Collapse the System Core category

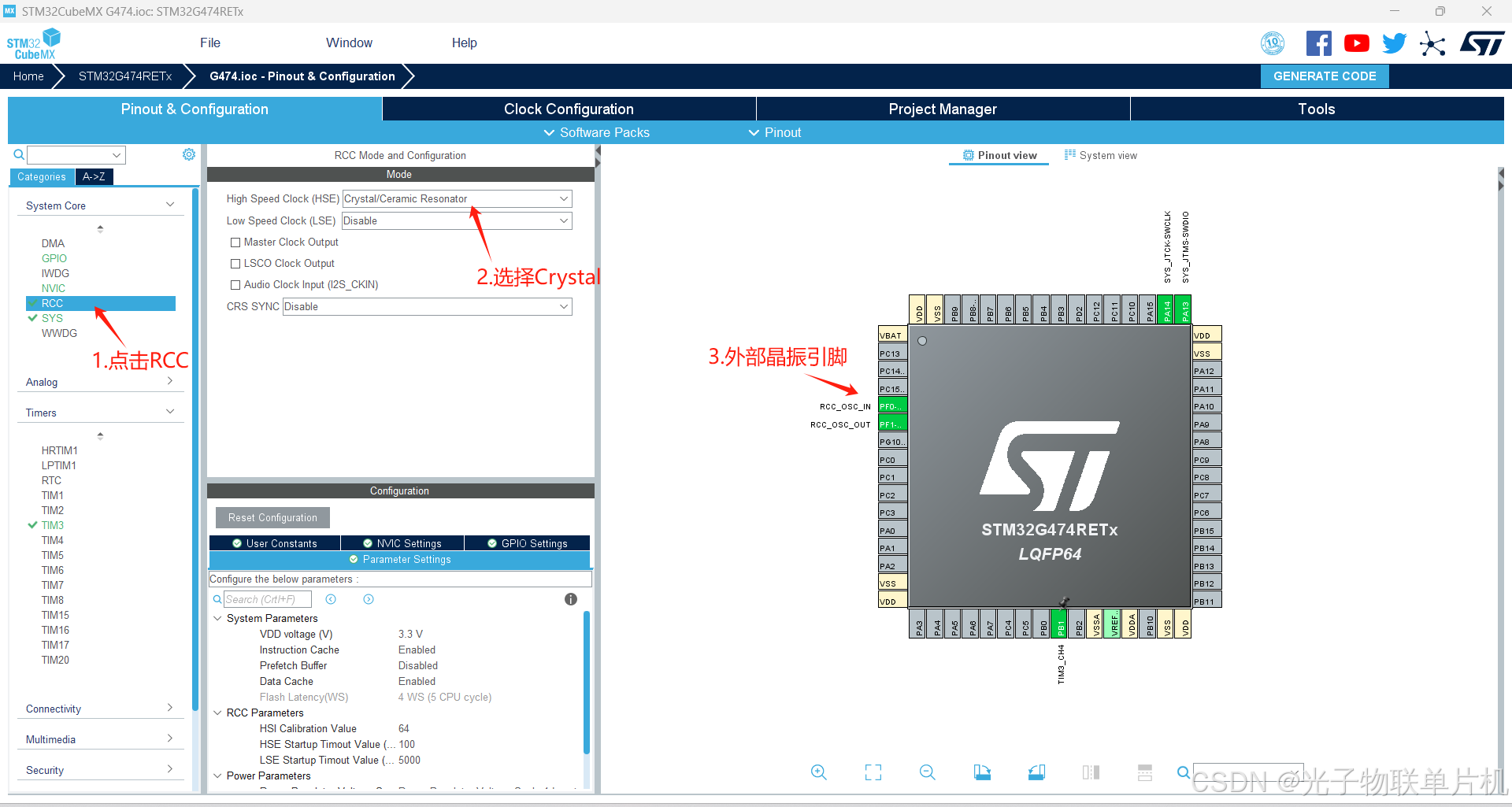100,205
